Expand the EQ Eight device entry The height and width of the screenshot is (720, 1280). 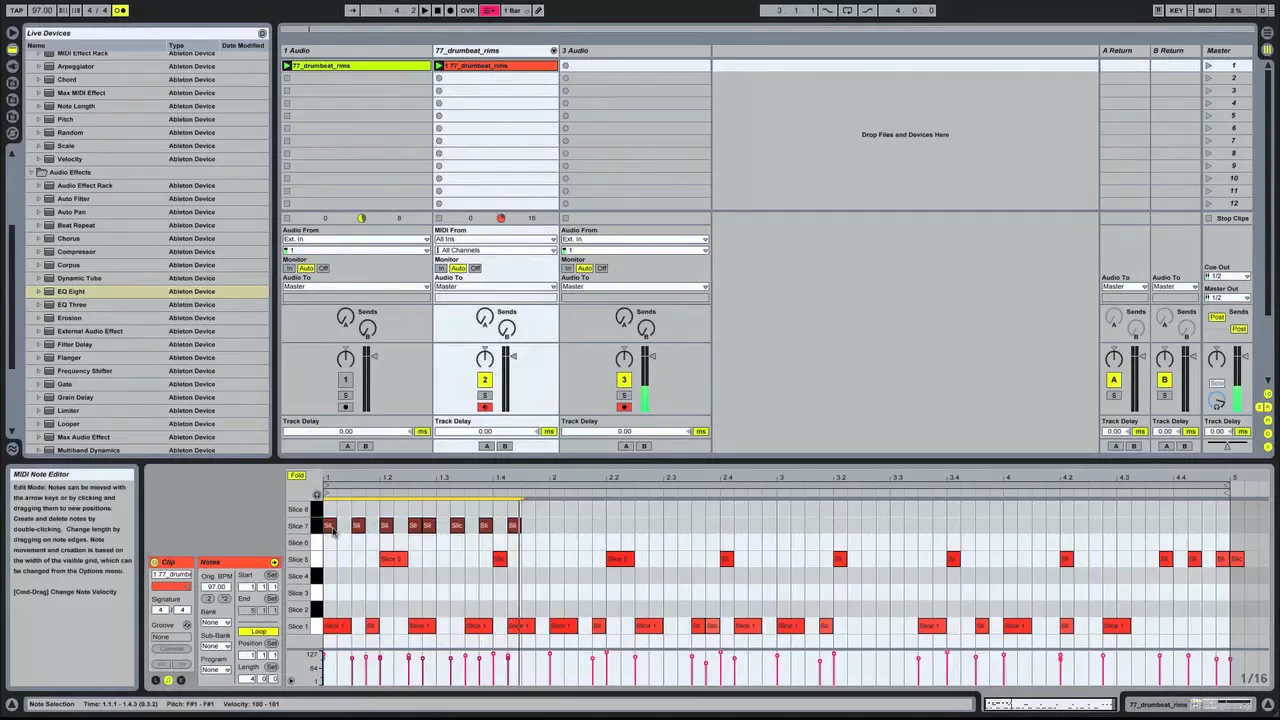[38, 291]
